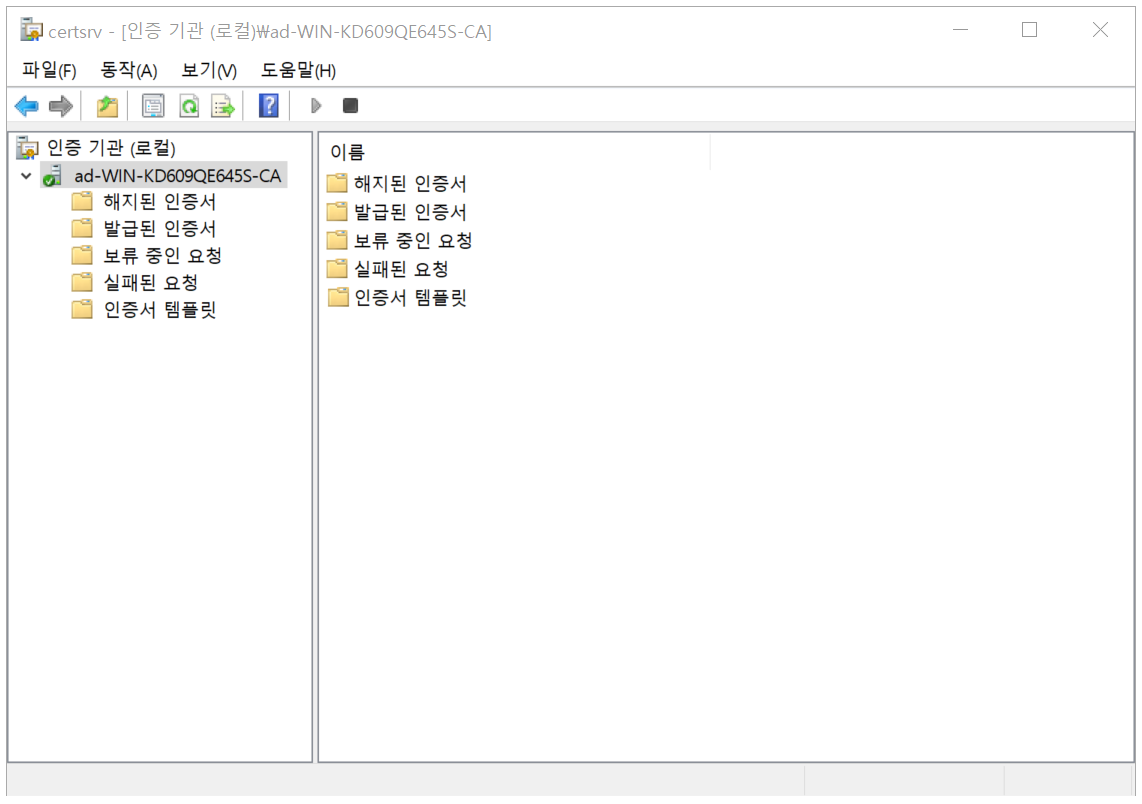Click folder icon of 실패된 요청 in tree
The width and height of the screenshot is (1142, 804).
click(x=82, y=282)
